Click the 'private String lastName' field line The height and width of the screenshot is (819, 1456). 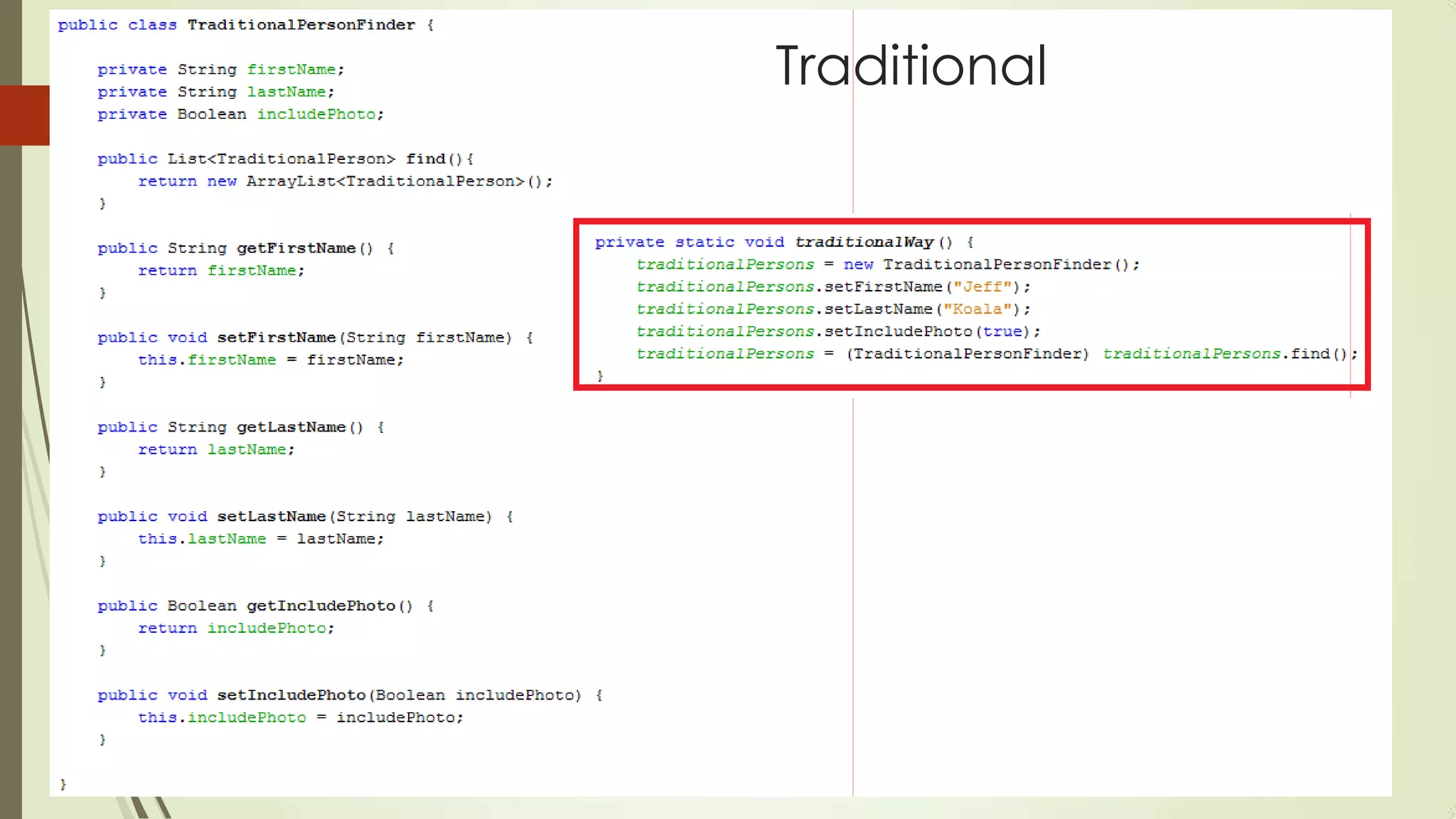pos(215,92)
